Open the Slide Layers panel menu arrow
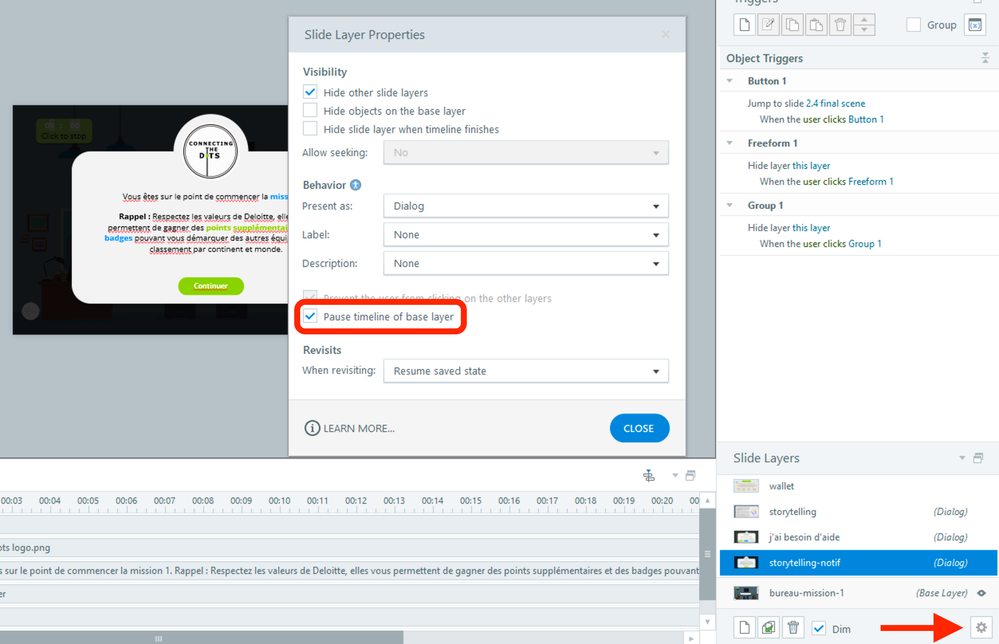This screenshot has height=644, width=999. tap(962, 458)
